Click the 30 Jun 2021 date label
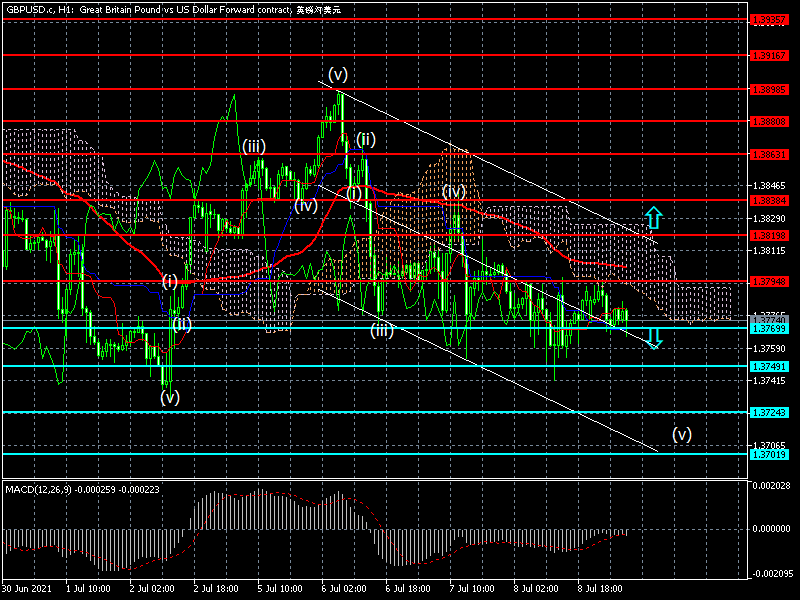Image resolution: width=800 pixels, height=600 pixels. point(25,591)
